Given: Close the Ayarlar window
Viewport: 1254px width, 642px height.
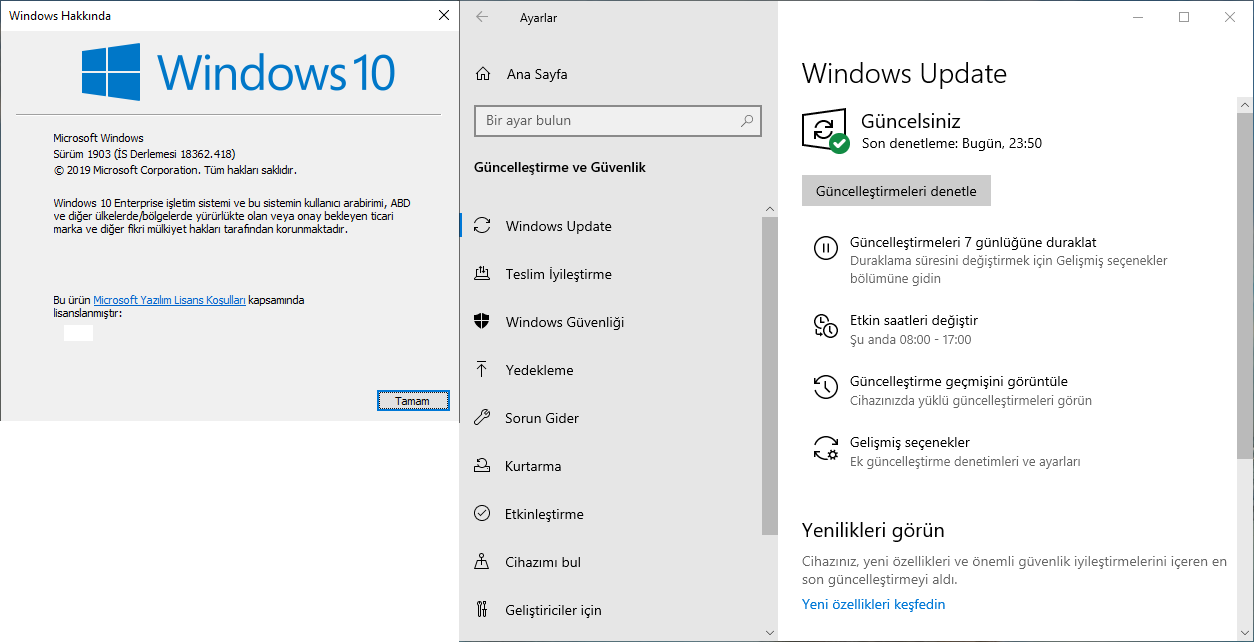Looking at the screenshot, I should (x=1230, y=17).
